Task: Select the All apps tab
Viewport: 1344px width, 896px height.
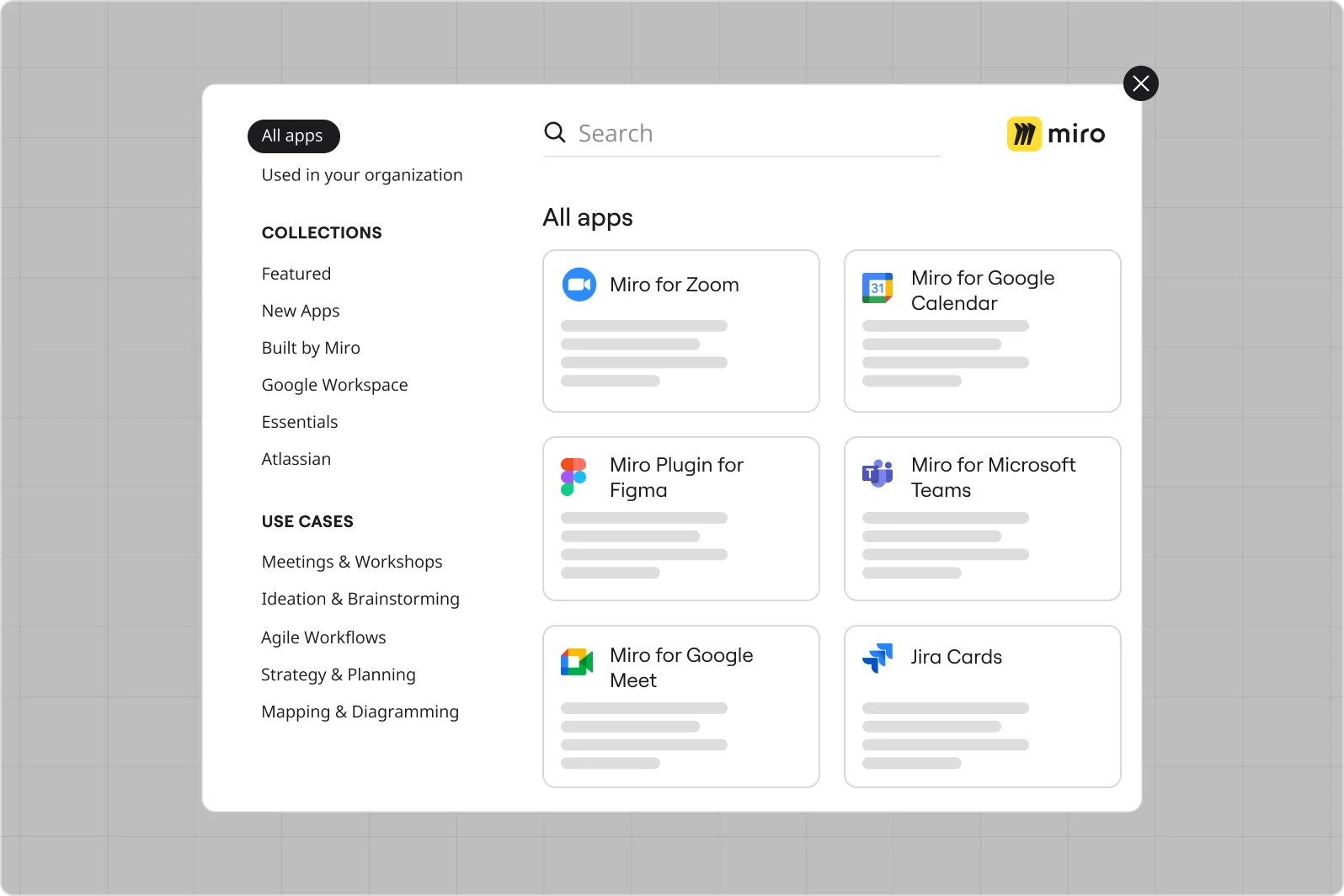Action: pos(293,136)
